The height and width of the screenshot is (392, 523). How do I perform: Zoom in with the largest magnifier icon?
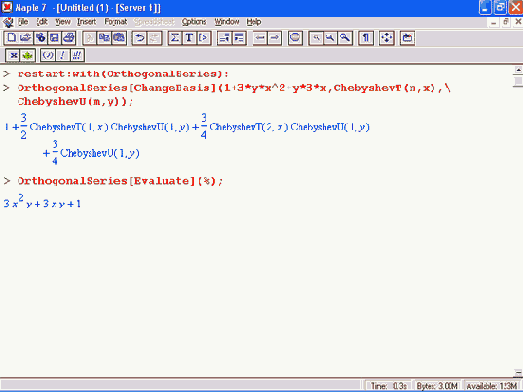pyautogui.click(x=345, y=38)
